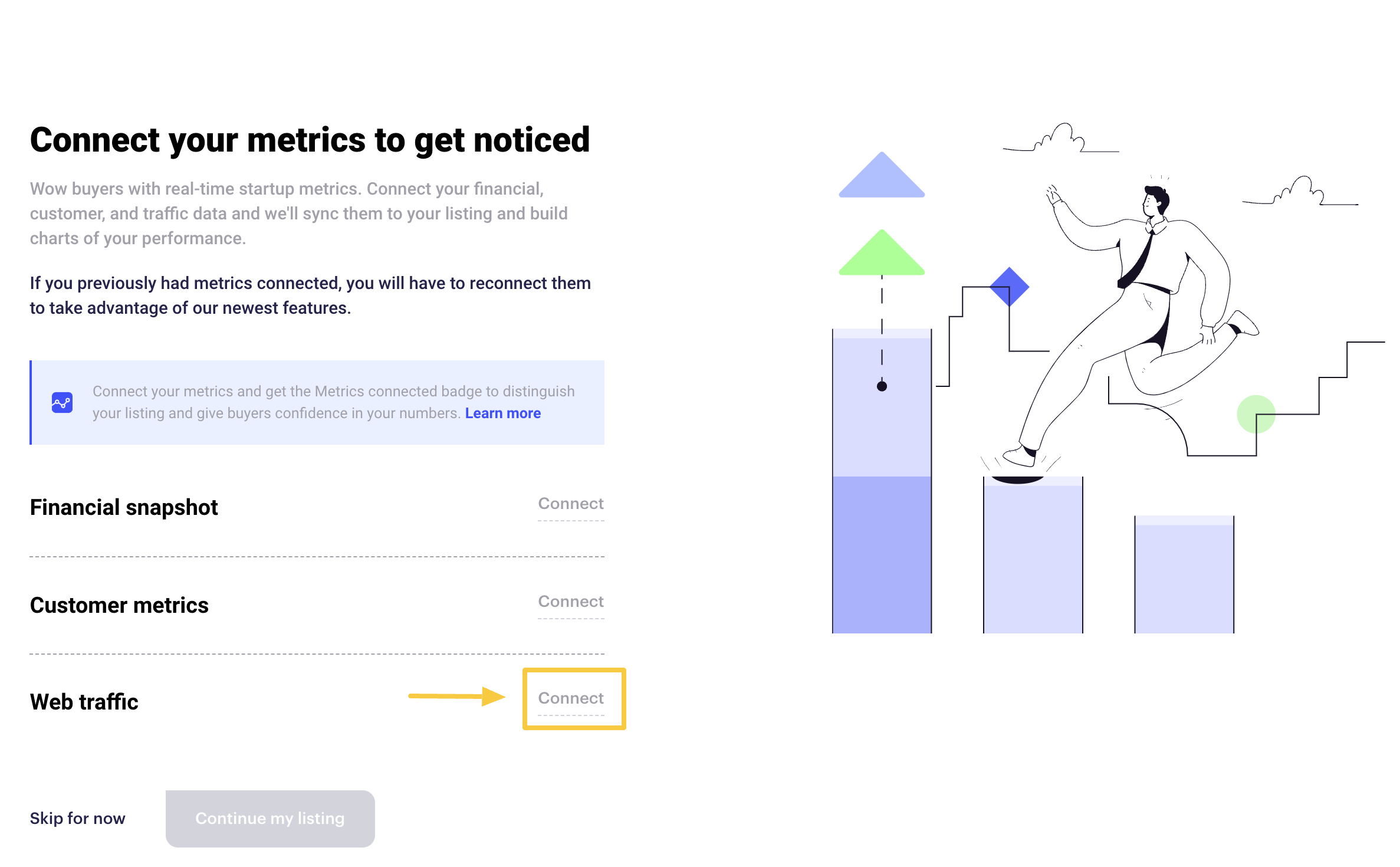This screenshot has height=867, width=1400.
Task: Click the blue triangle in the illustration
Action: pos(882,175)
